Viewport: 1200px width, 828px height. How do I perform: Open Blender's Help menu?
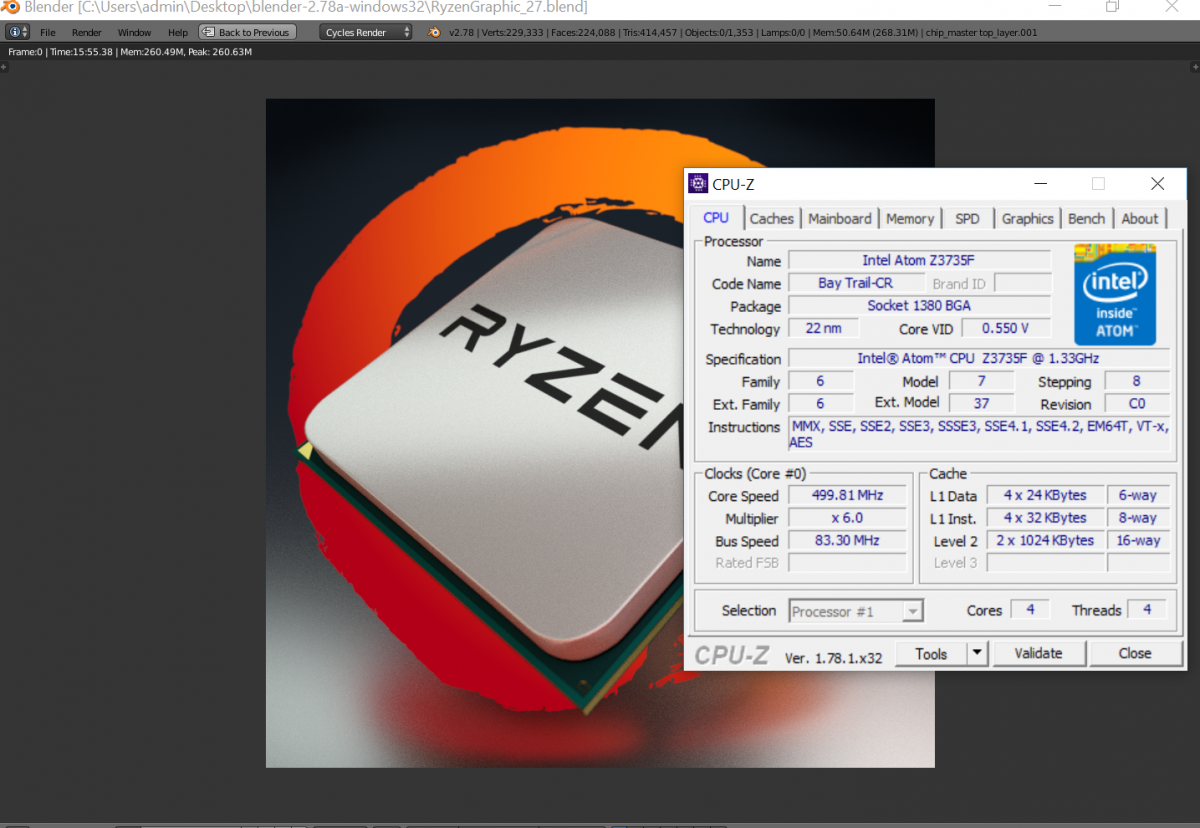point(178,33)
